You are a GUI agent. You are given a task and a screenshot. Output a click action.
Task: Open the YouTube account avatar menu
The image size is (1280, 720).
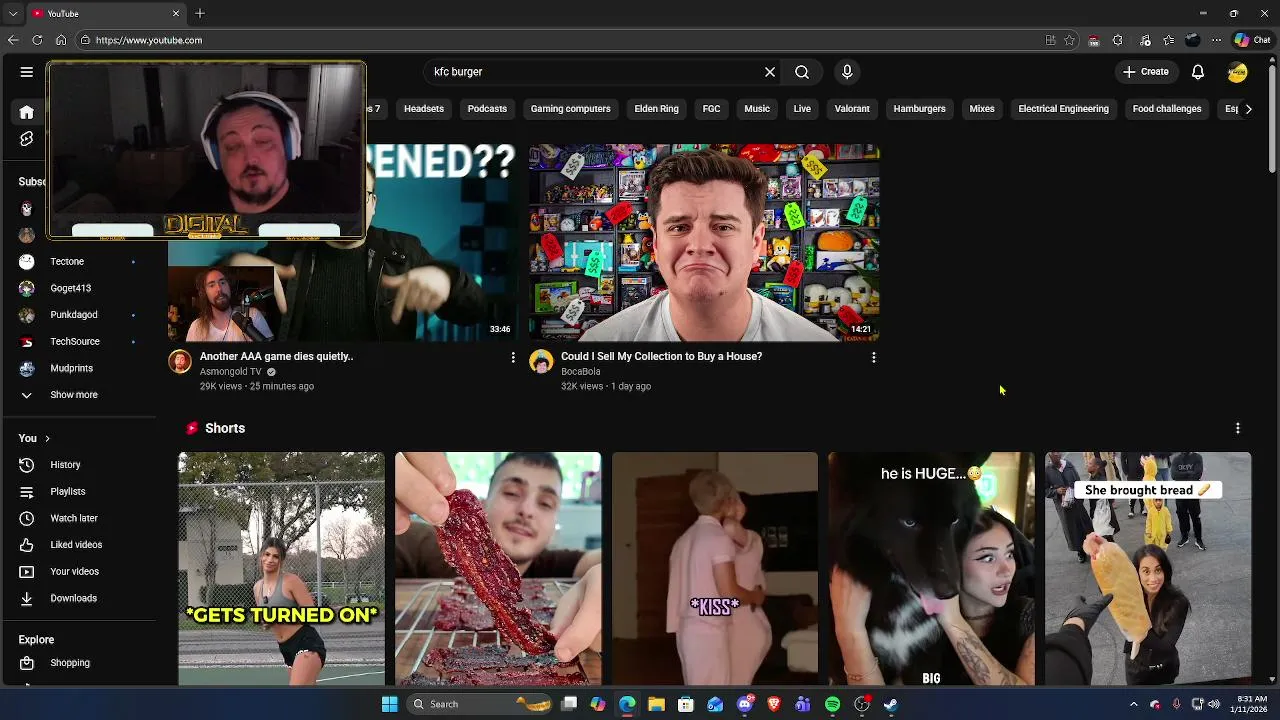(1238, 72)
